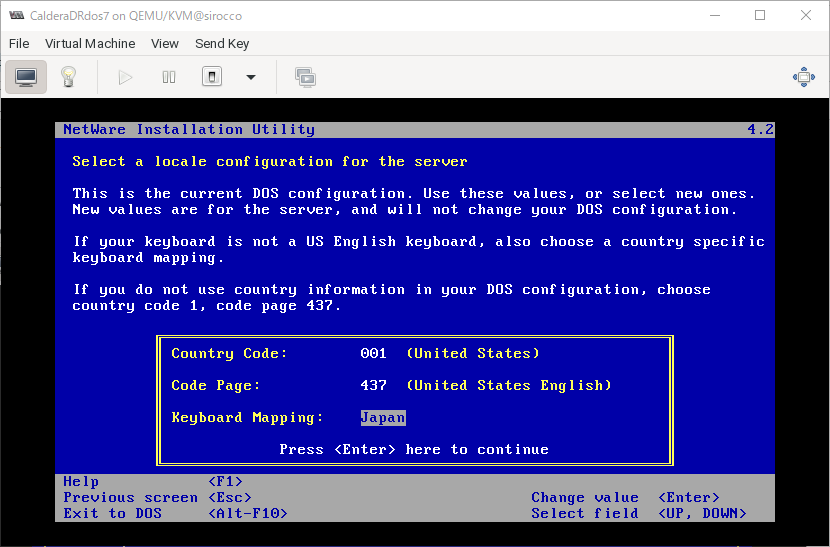830x547 pixels.
Task: Click the Code Page label
Action: point(215,385)
